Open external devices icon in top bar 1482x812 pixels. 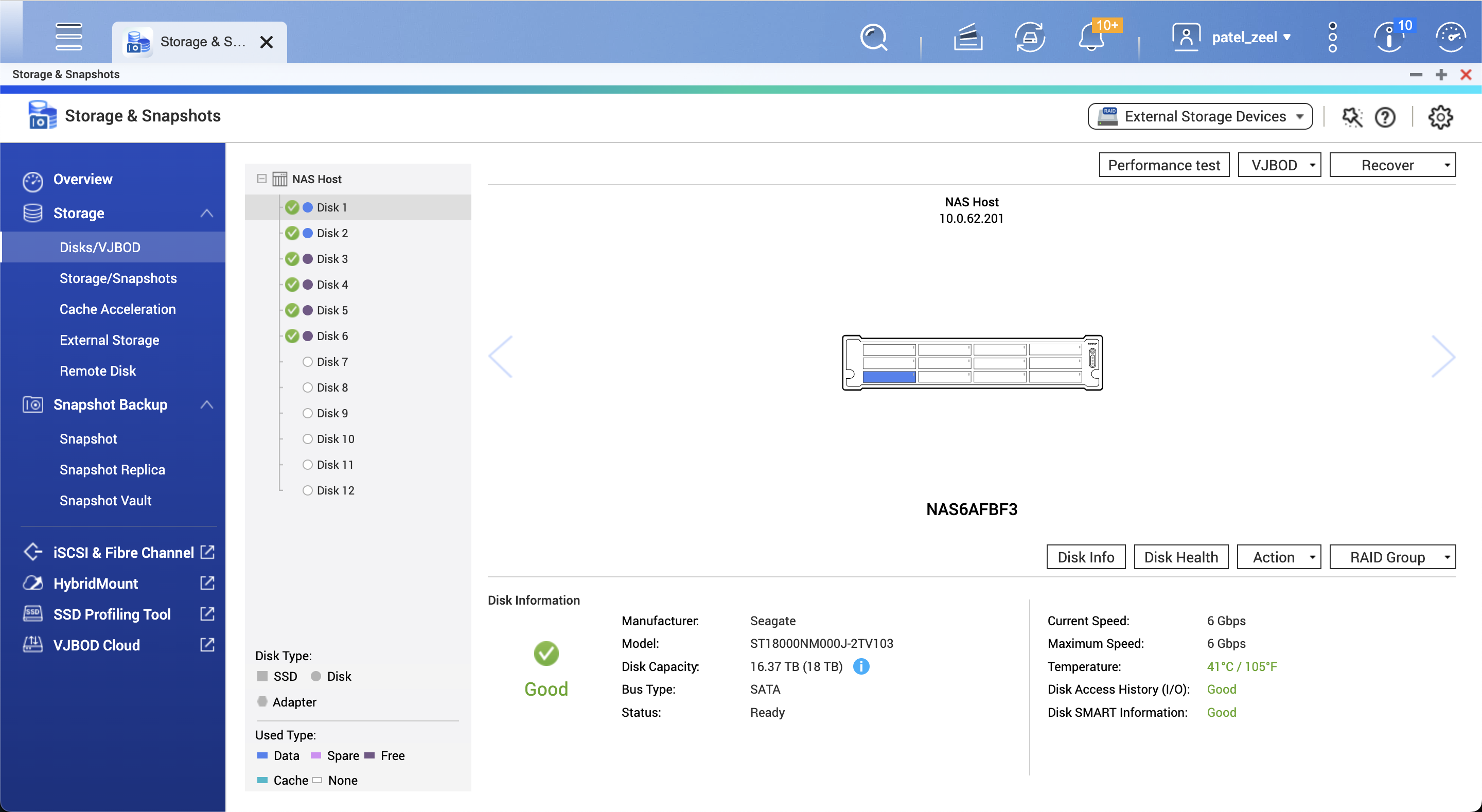pyautogui.click(x=1030, y=38)
